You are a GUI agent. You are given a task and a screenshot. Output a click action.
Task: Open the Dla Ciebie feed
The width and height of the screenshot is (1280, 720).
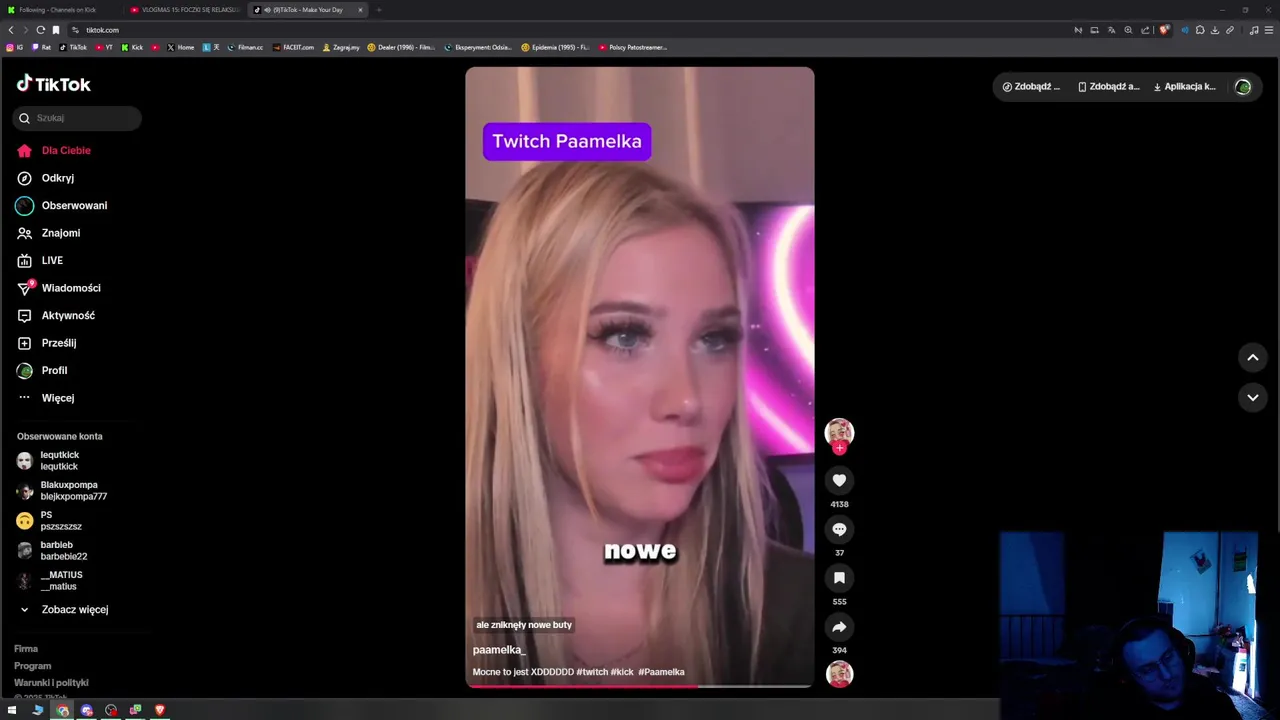(x=54, y=150)
